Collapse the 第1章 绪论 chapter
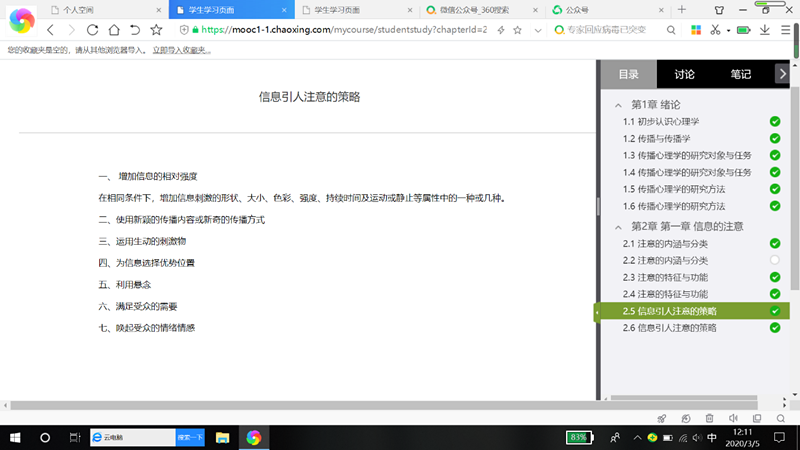Viewport: 800px width, 450px height. (x=619, y=104)
